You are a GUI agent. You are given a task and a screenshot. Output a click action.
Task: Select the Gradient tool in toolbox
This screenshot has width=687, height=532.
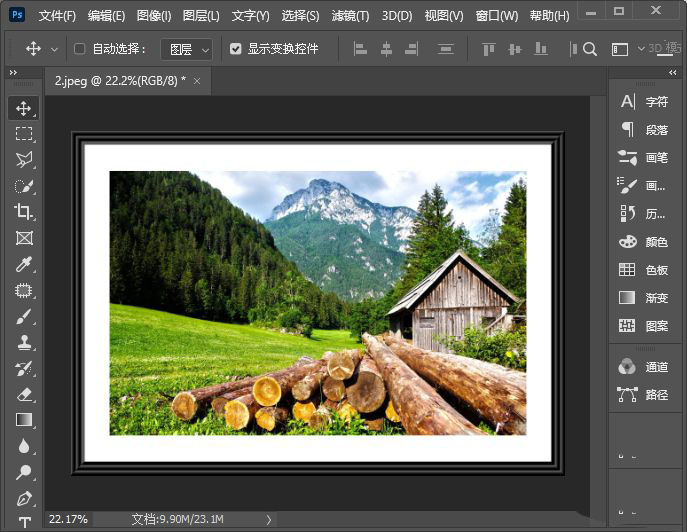click(24, 420)
